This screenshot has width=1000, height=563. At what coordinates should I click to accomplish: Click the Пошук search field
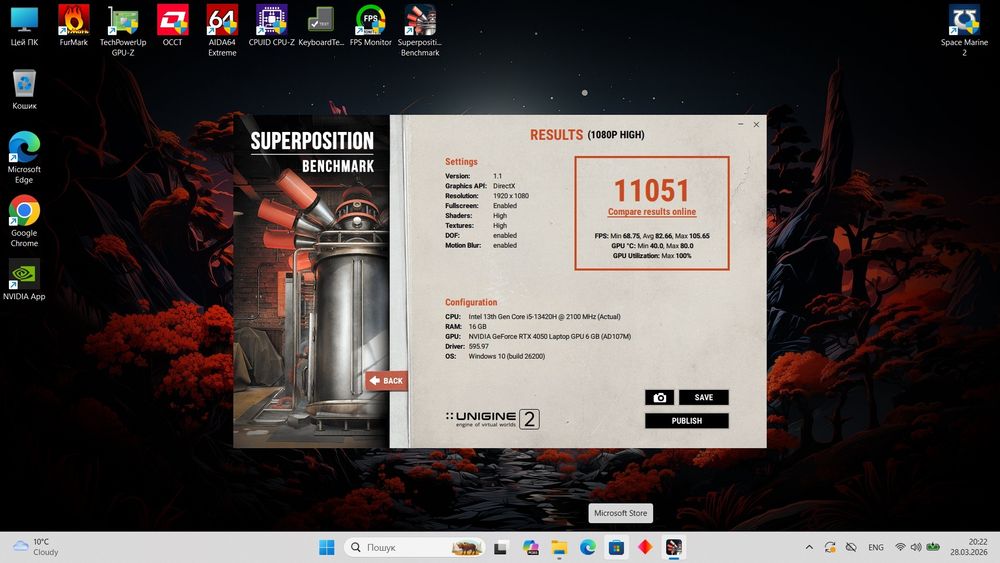point(415,547)
